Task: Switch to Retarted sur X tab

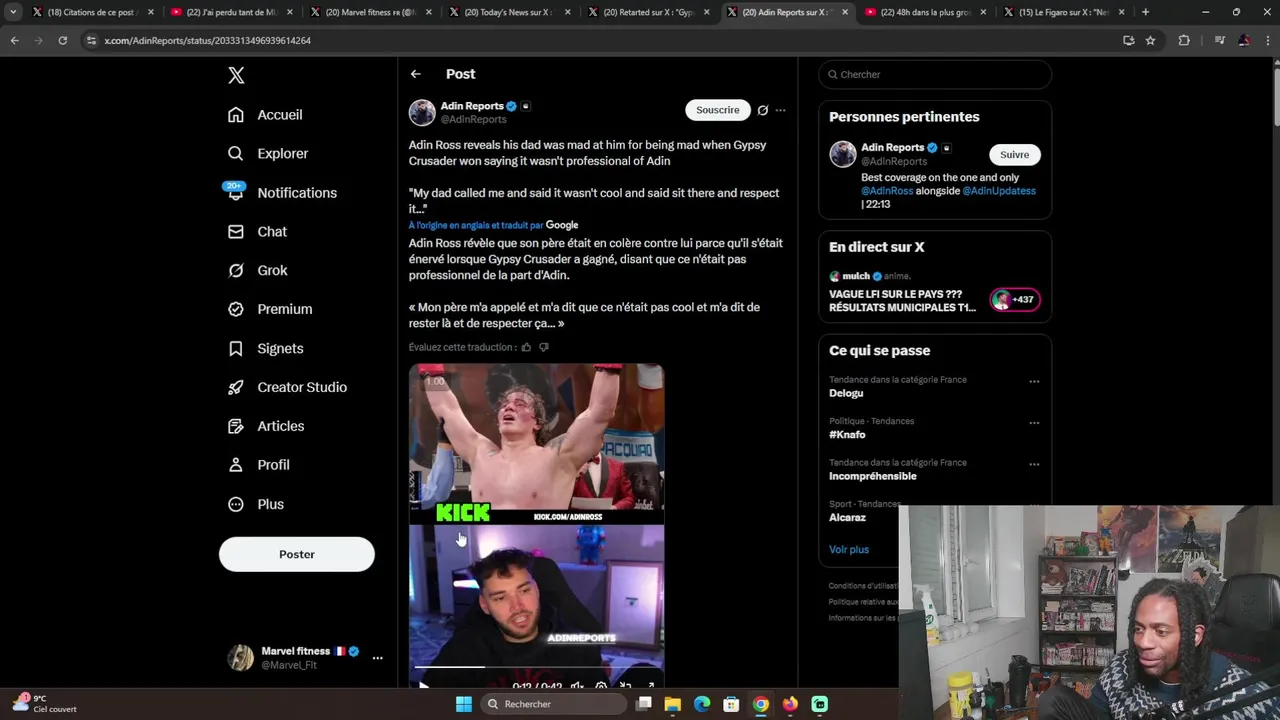Action: click(648, 12)
